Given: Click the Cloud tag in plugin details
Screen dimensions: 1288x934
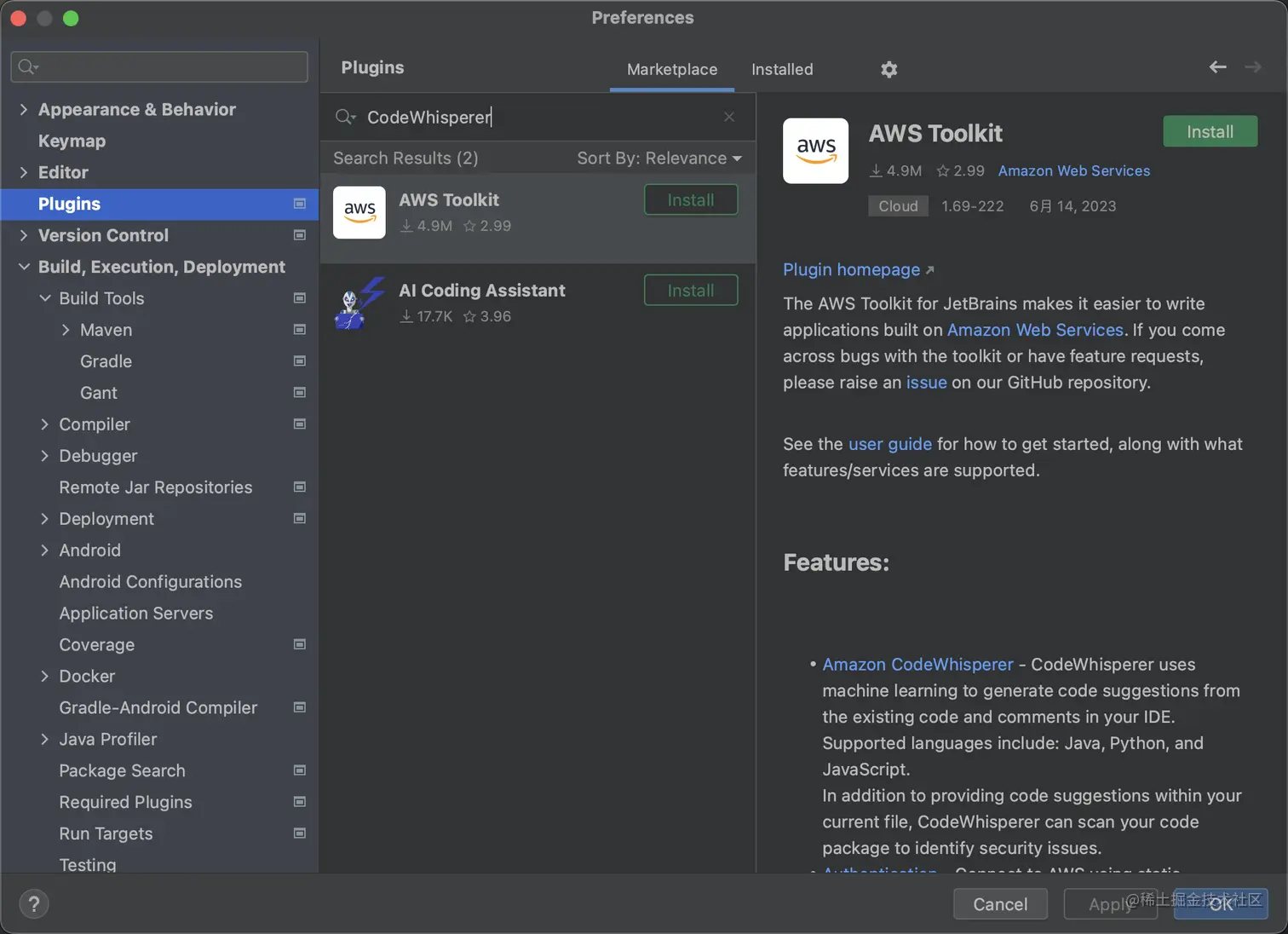Looking at the screenshot, I should 898,206.
